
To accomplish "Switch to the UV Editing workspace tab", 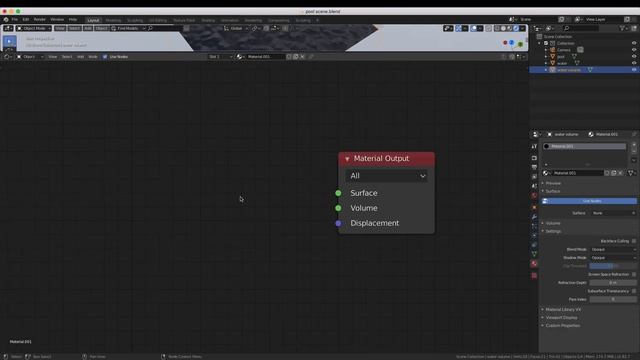I will [158, 20].
